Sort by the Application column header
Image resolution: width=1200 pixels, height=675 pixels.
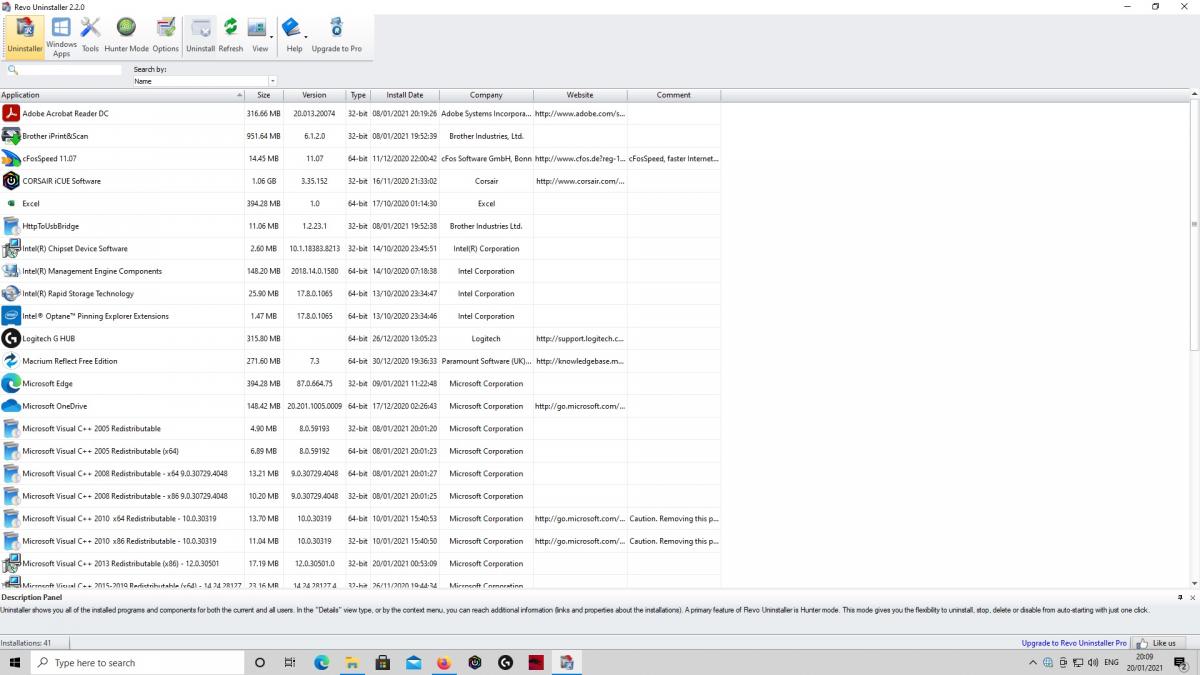point(122,95)
